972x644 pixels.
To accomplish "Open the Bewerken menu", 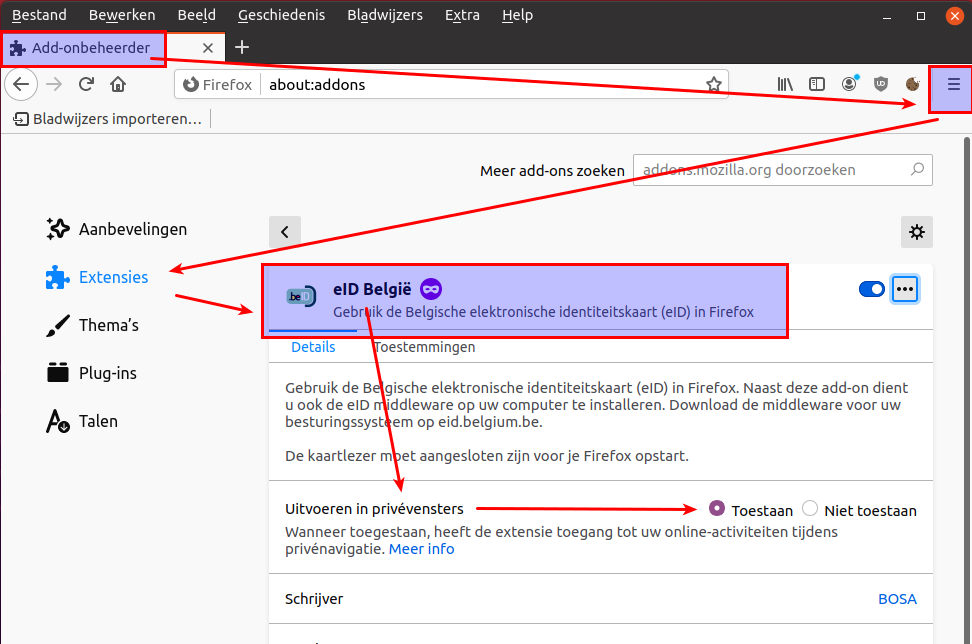I will 122,15.
